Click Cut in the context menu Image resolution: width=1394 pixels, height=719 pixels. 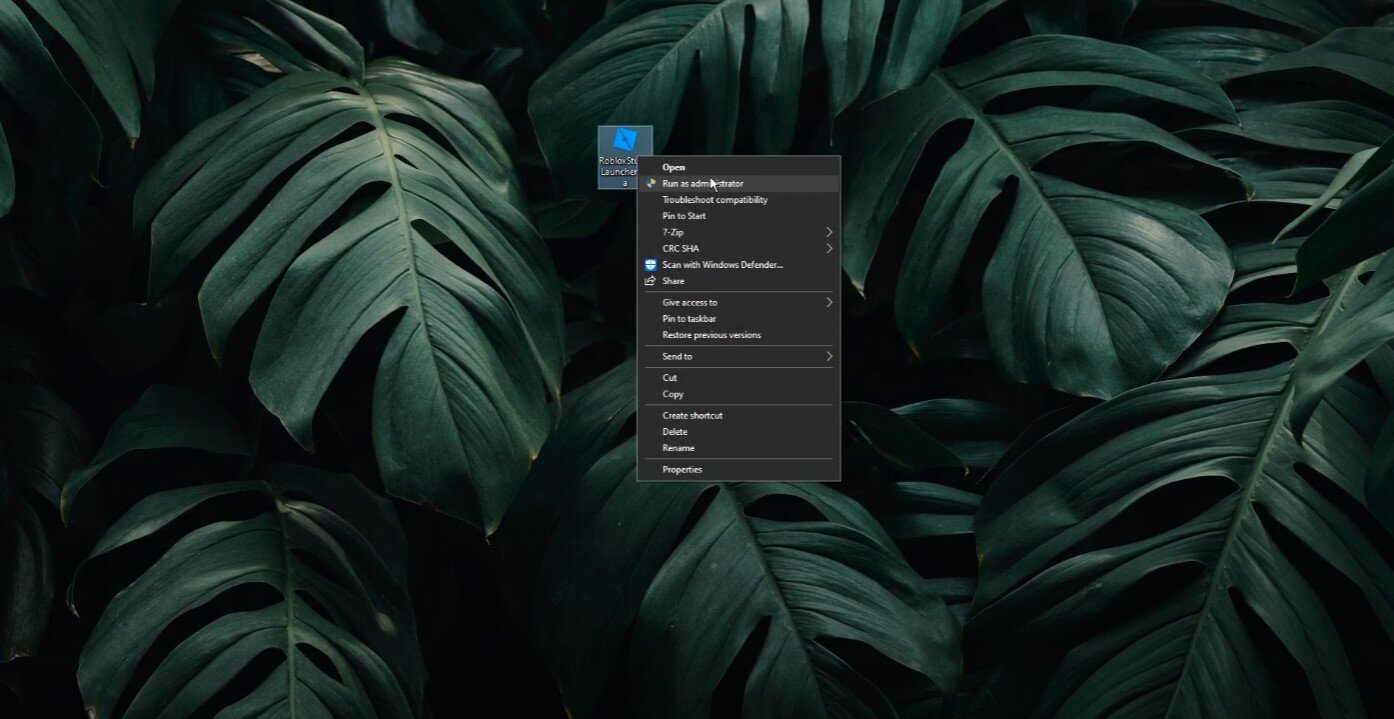tap(669, 378)
